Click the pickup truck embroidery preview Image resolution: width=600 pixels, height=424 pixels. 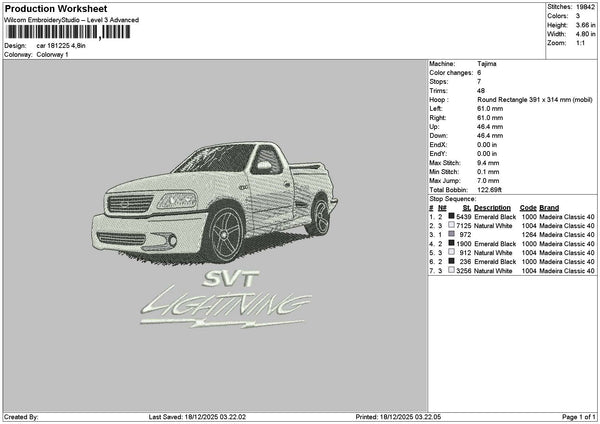[214, 203]
